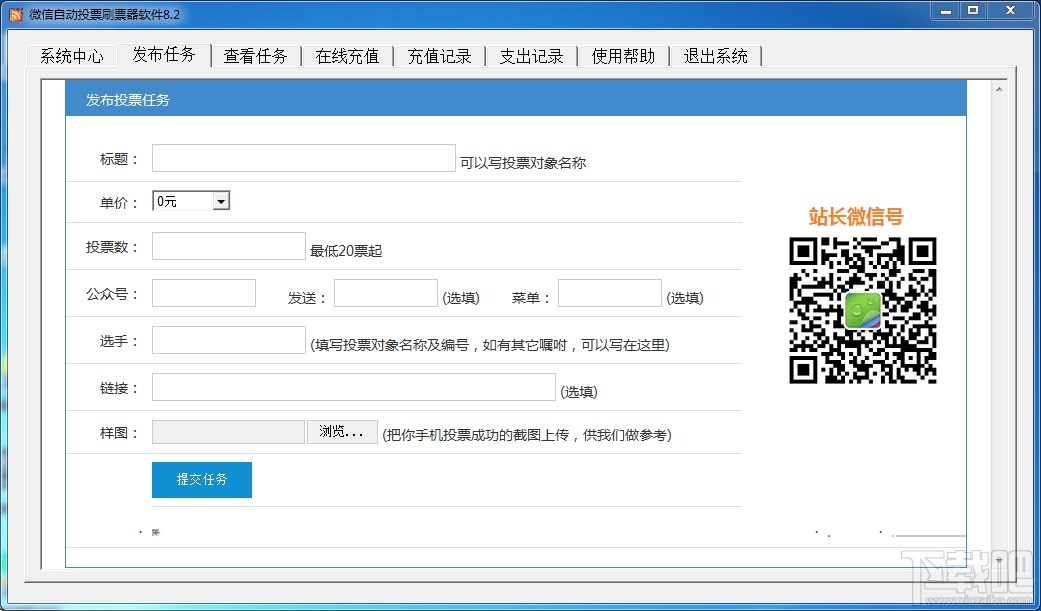Click the scrollbar up arrow
Screen dimensions: 1041x611
point(999,89)
